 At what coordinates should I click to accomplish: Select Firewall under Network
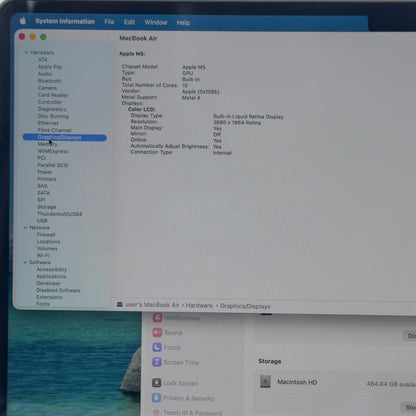click(x=46, y=235)
